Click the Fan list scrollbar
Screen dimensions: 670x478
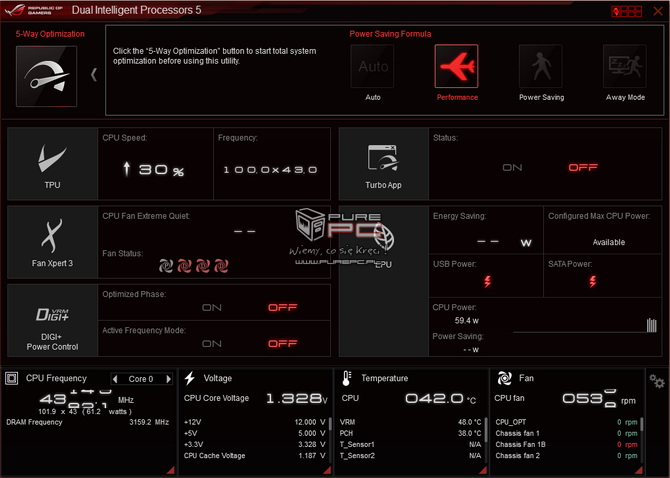tap(642, 424)
